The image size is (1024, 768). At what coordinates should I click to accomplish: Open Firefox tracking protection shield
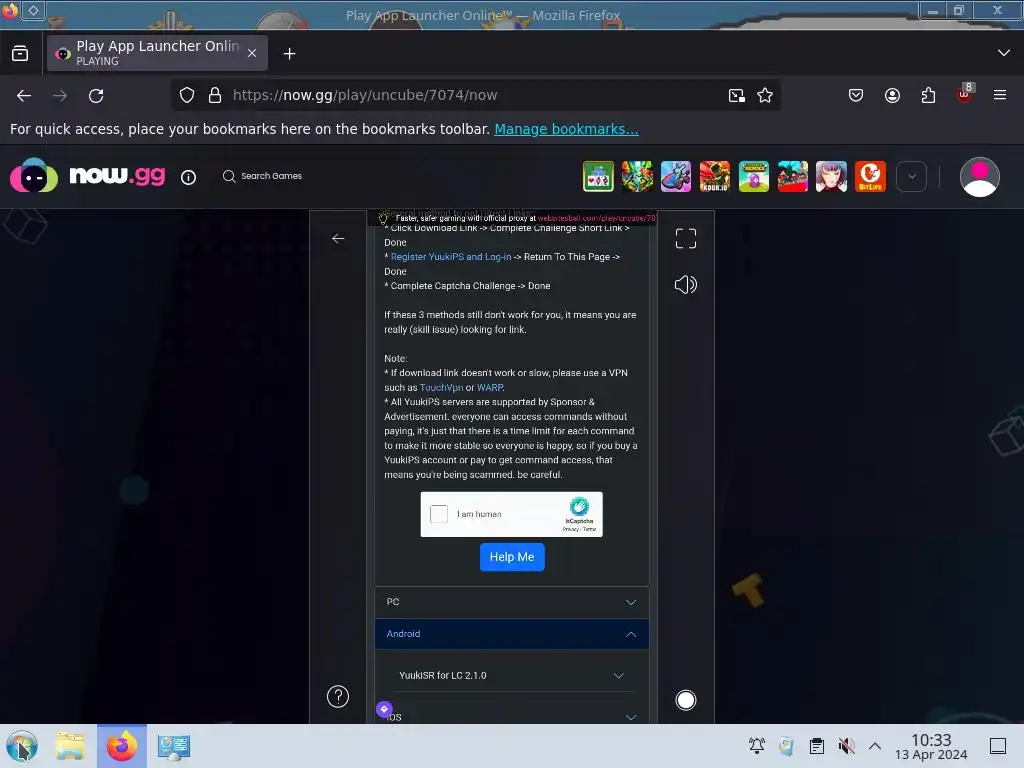187,95
